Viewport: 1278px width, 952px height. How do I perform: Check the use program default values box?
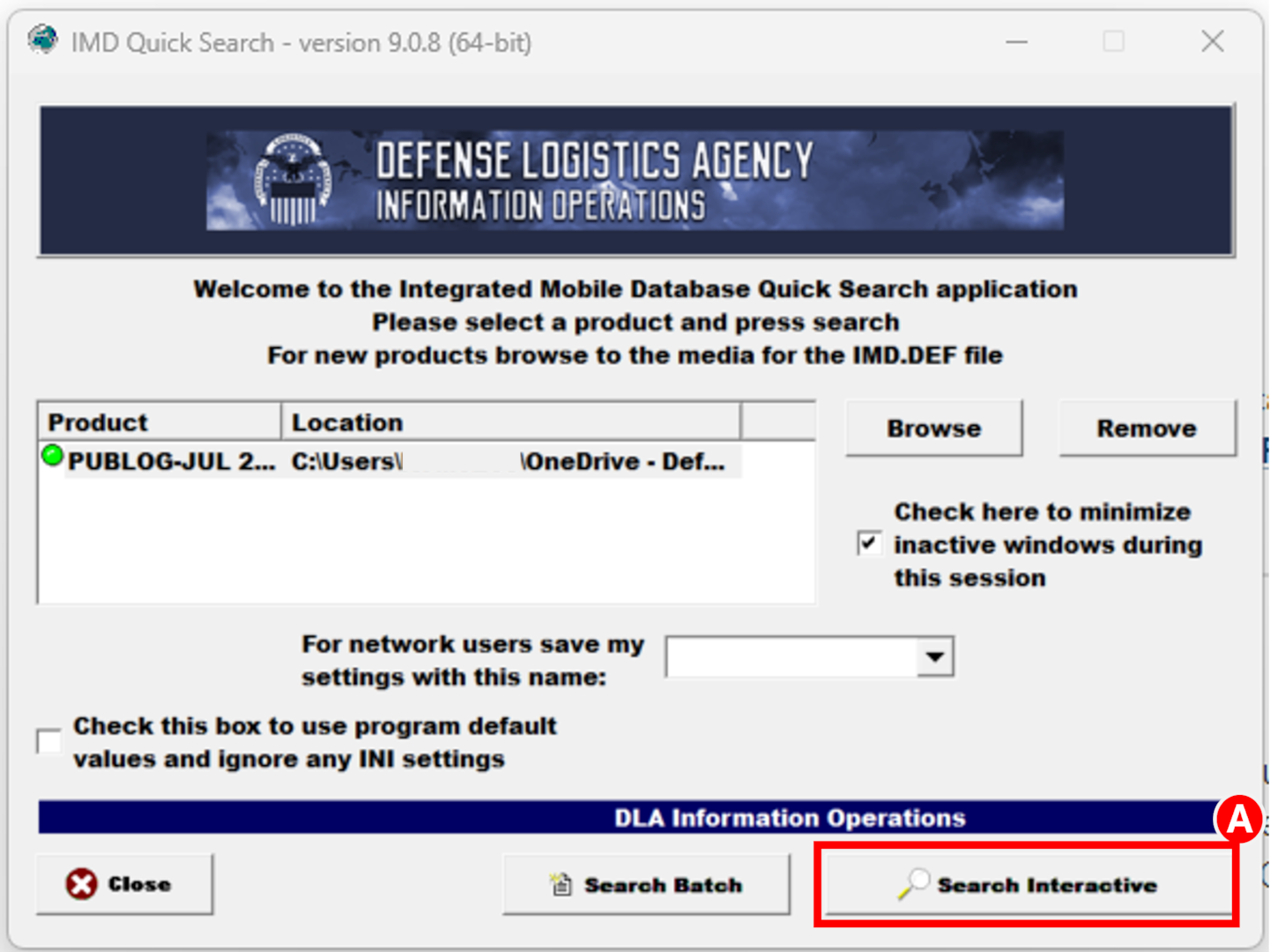pos(49,741)
